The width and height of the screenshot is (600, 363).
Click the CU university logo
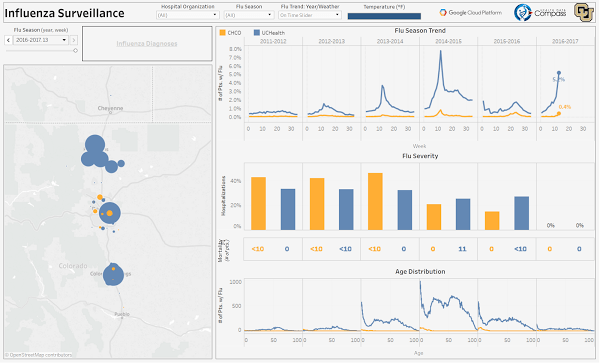[584, 12]
